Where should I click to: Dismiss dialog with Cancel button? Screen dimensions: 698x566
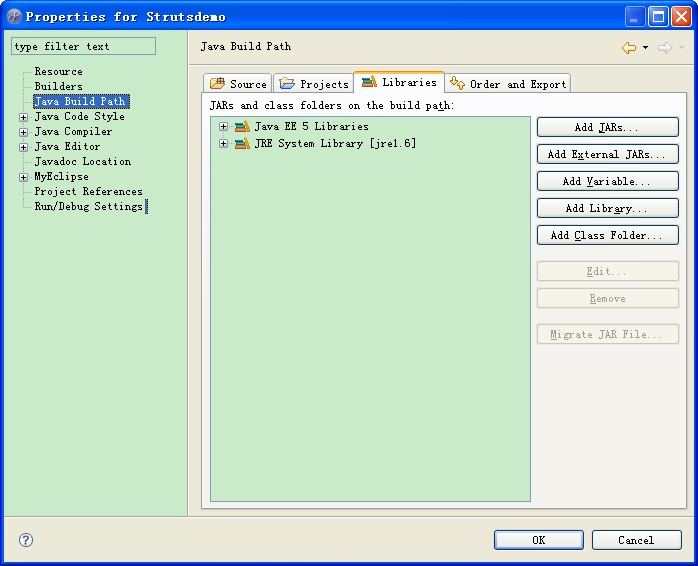coord(637,540)
